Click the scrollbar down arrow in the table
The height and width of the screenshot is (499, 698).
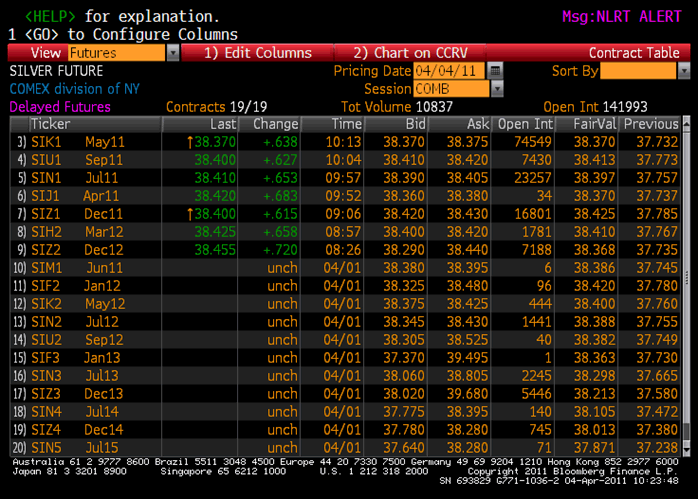(689, 447)
